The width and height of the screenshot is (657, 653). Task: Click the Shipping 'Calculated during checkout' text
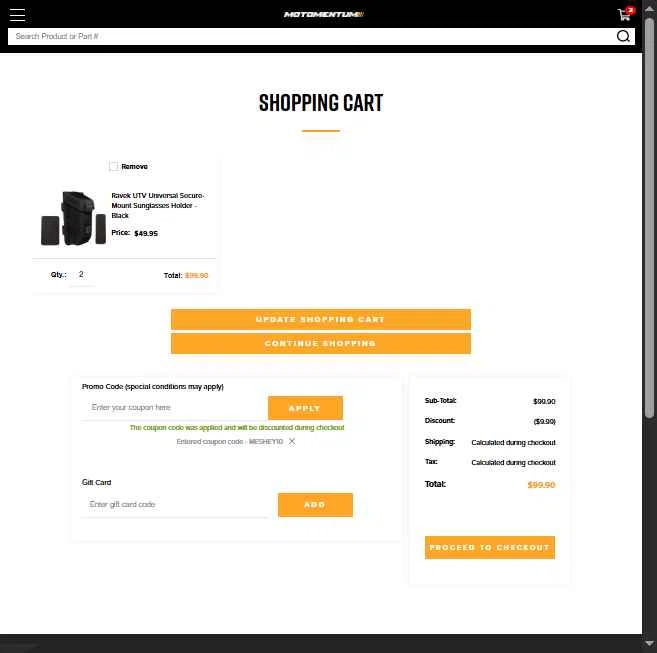point(513,443)
